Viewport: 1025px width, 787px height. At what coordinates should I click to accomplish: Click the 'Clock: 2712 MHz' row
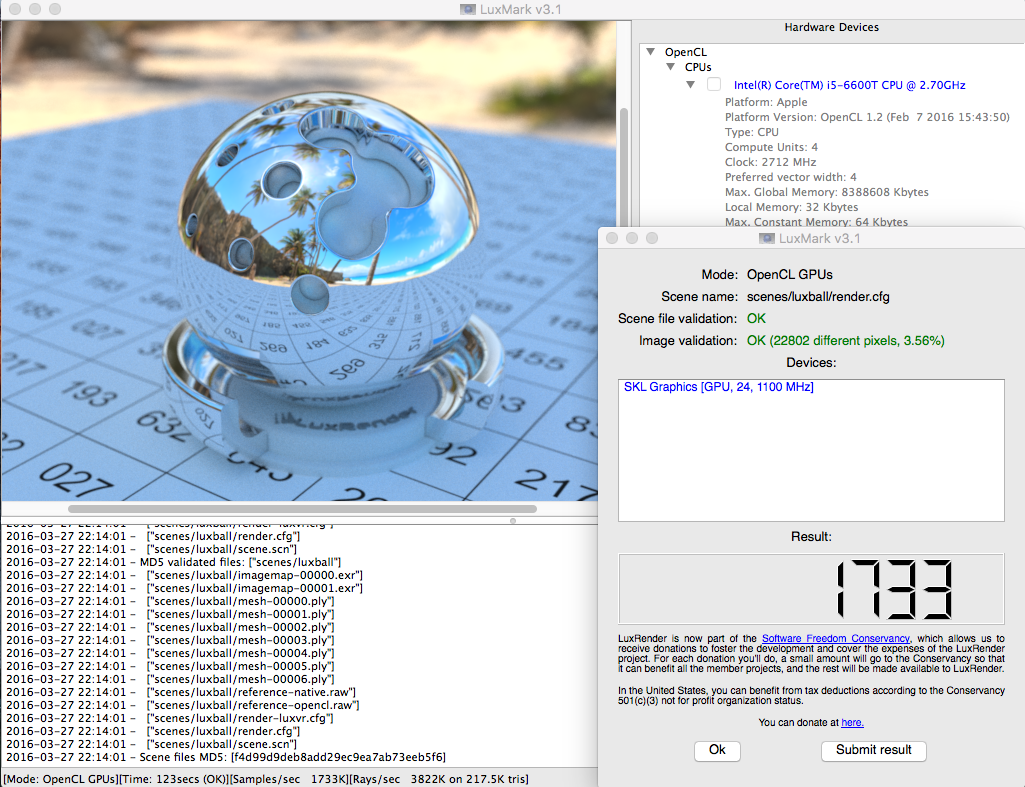[x=770, y=162]
